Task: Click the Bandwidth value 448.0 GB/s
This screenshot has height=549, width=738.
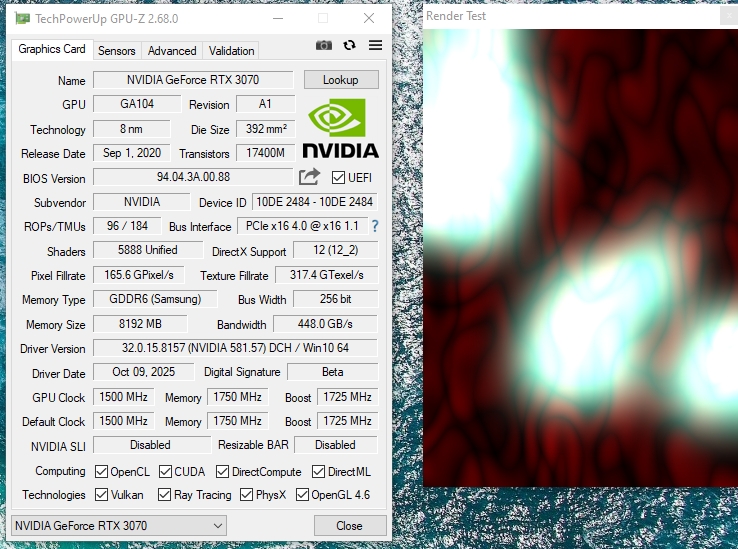Action: (x=325, y=324)
